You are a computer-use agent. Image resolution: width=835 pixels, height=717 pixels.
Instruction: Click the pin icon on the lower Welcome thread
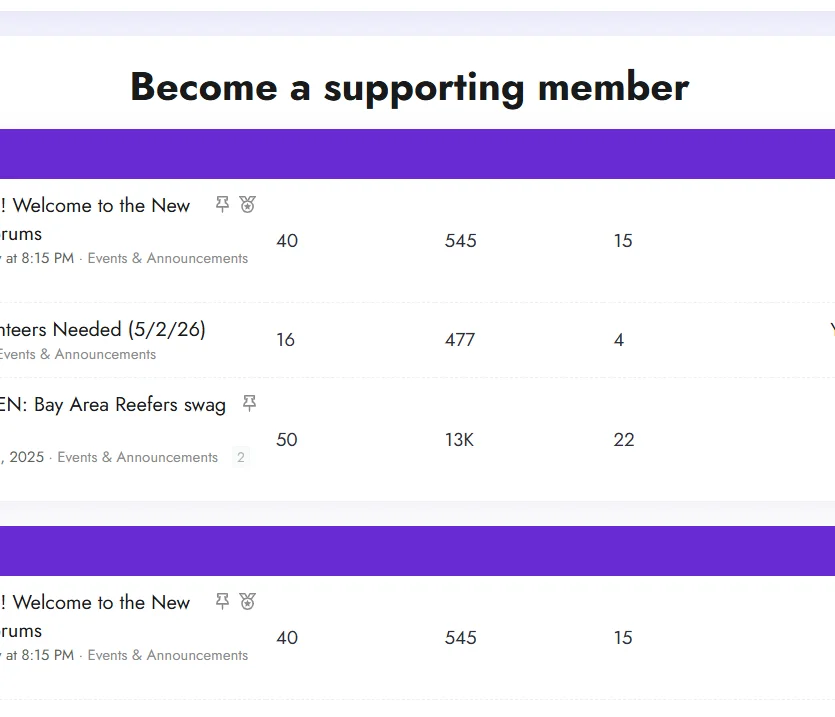pos(222,601)
